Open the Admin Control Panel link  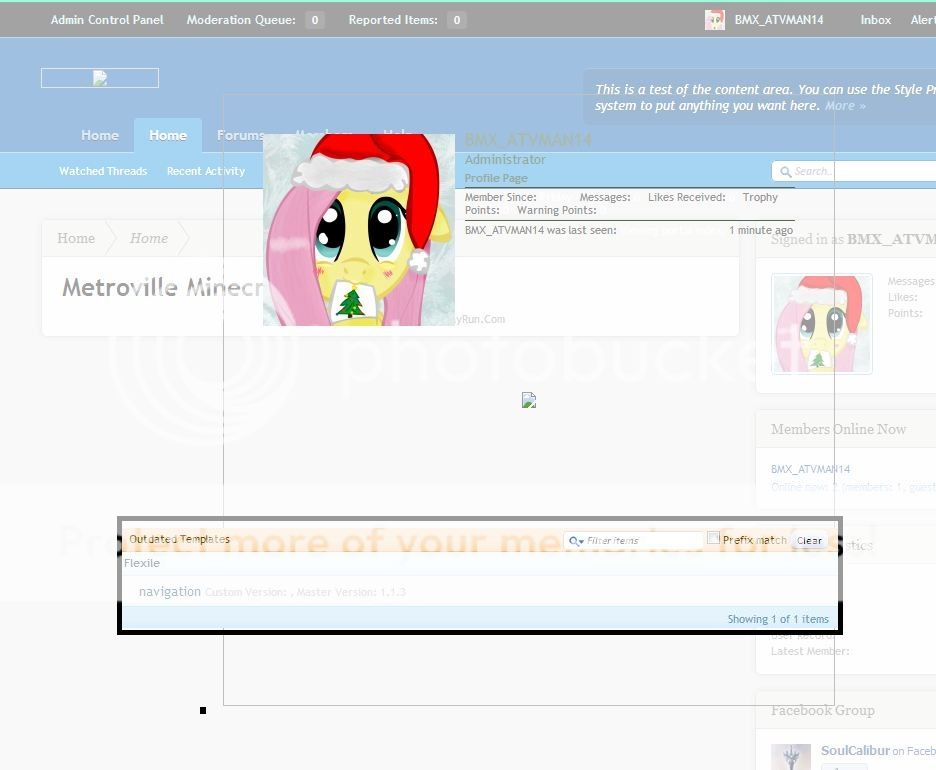point(107,20)
